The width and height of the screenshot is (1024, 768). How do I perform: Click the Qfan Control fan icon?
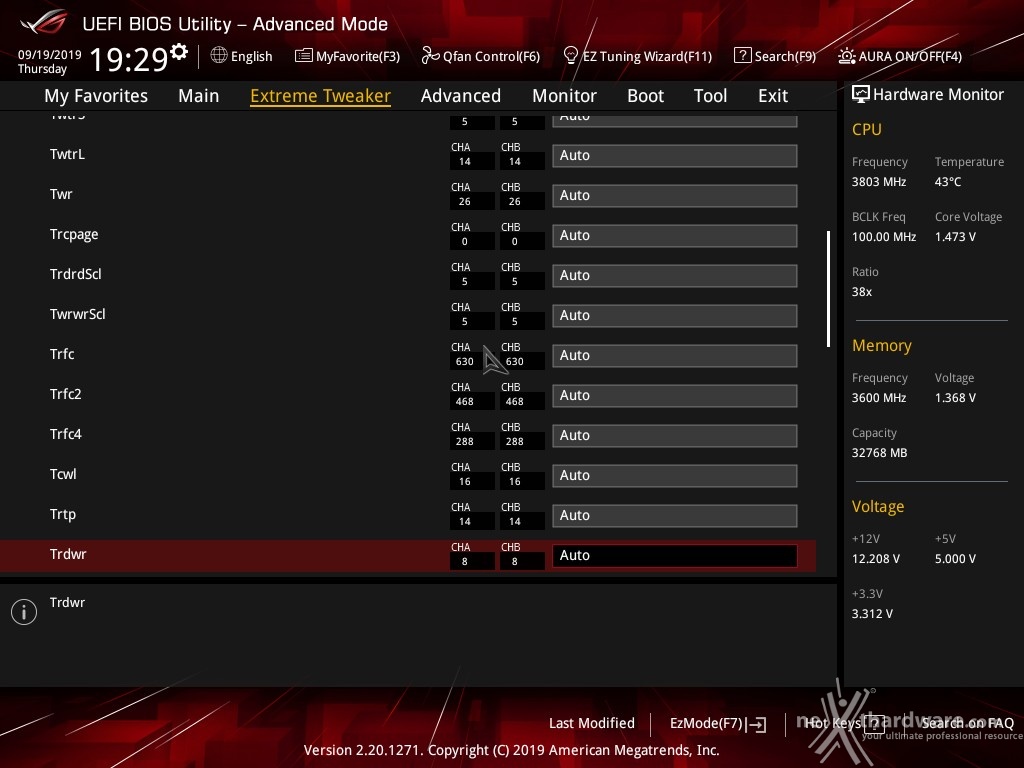[430, 56]
